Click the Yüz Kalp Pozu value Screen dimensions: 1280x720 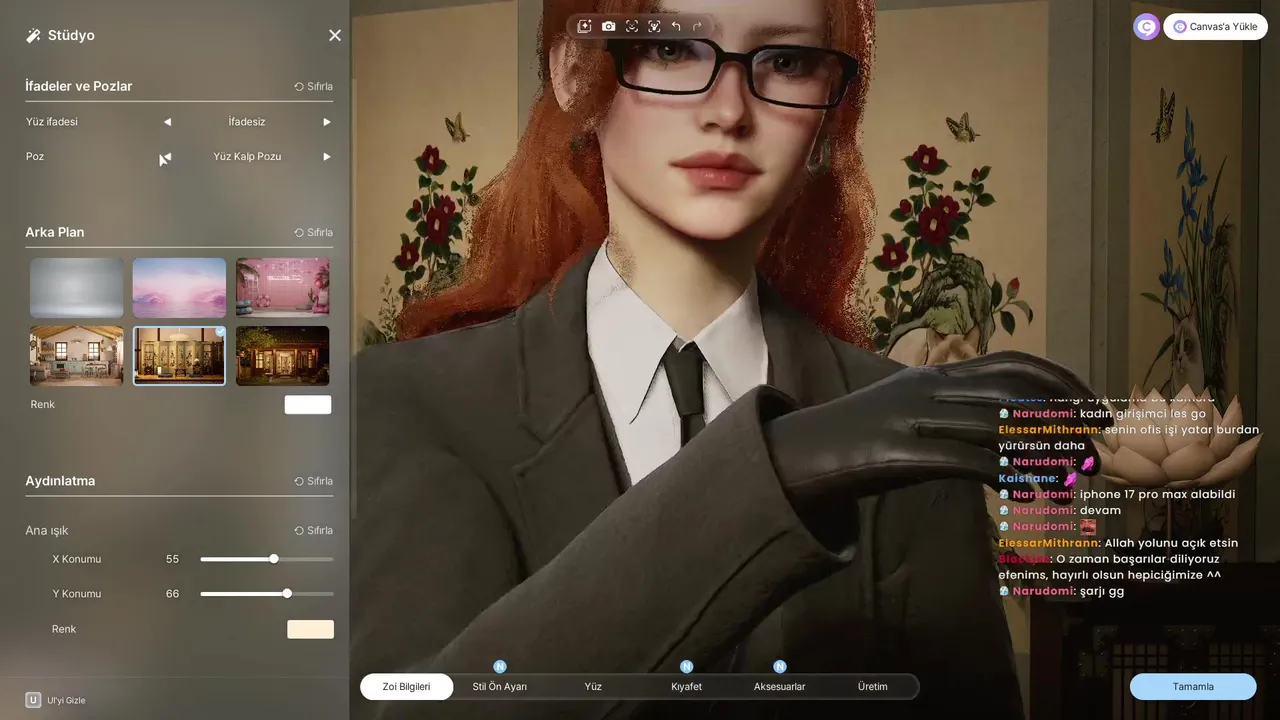click(x=247, y=157)
